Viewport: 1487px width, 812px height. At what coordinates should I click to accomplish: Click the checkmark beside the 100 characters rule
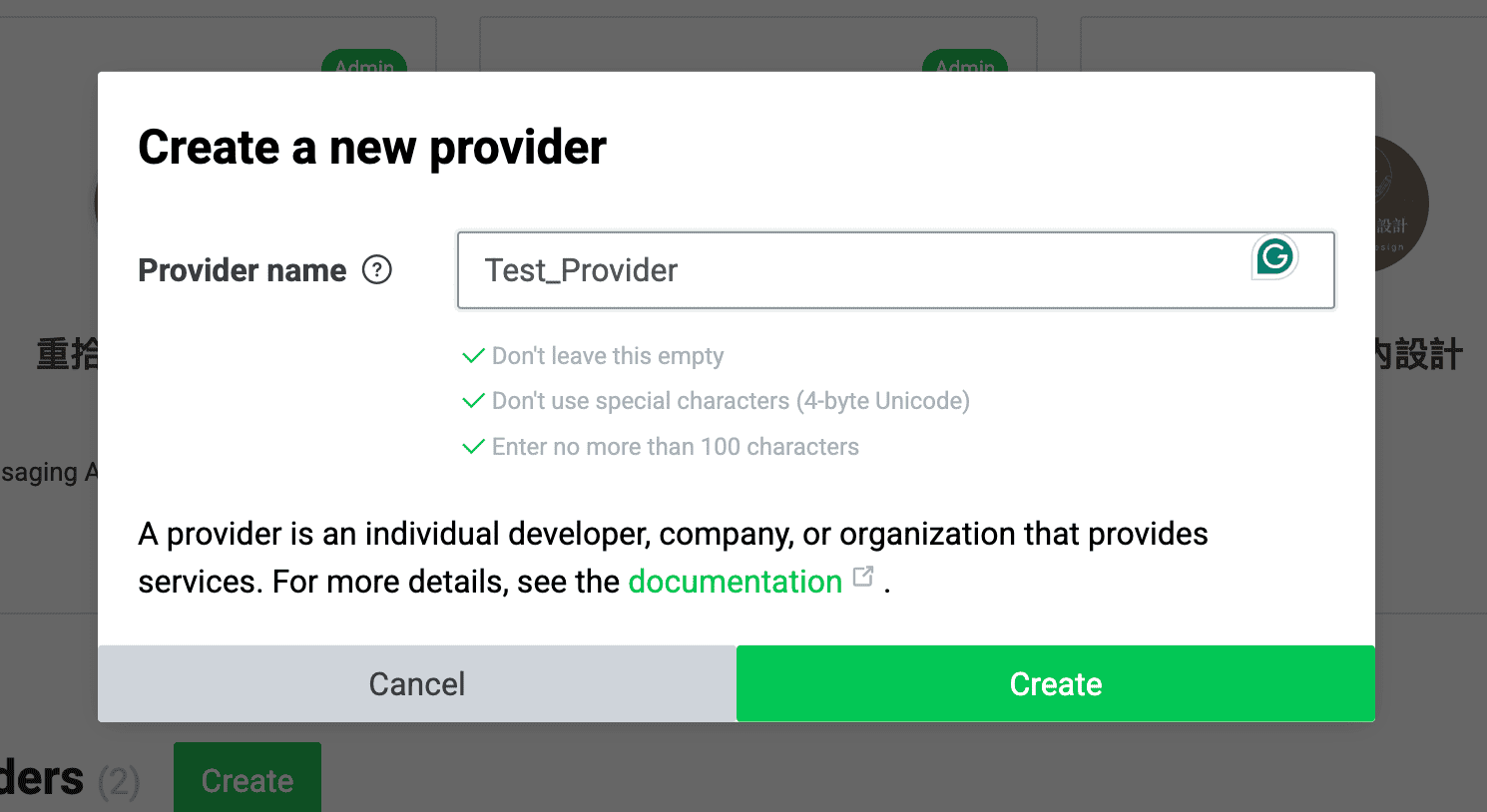click(x=473, y=447)
